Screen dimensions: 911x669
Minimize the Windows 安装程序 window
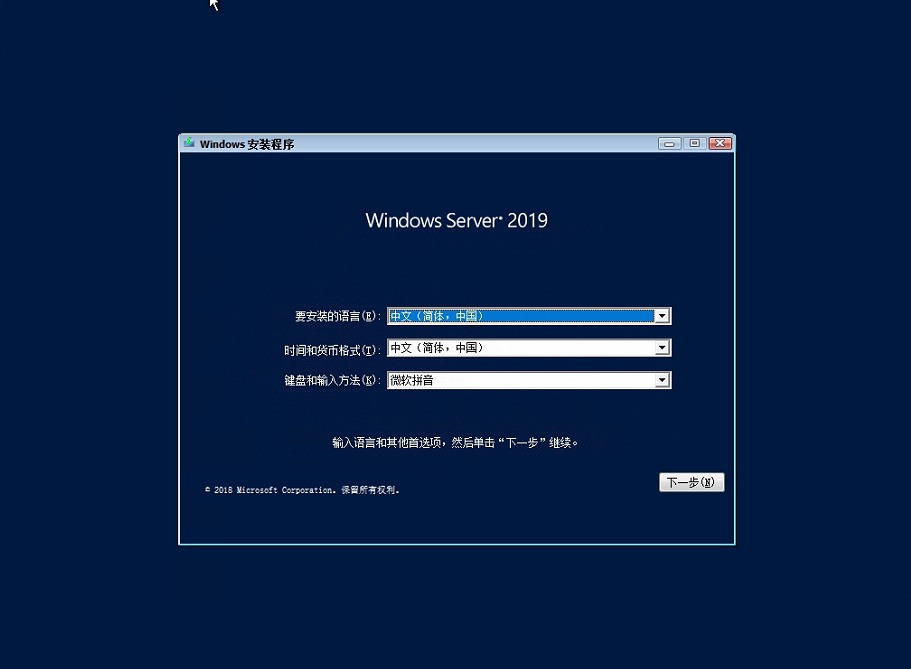click(669, 144)
